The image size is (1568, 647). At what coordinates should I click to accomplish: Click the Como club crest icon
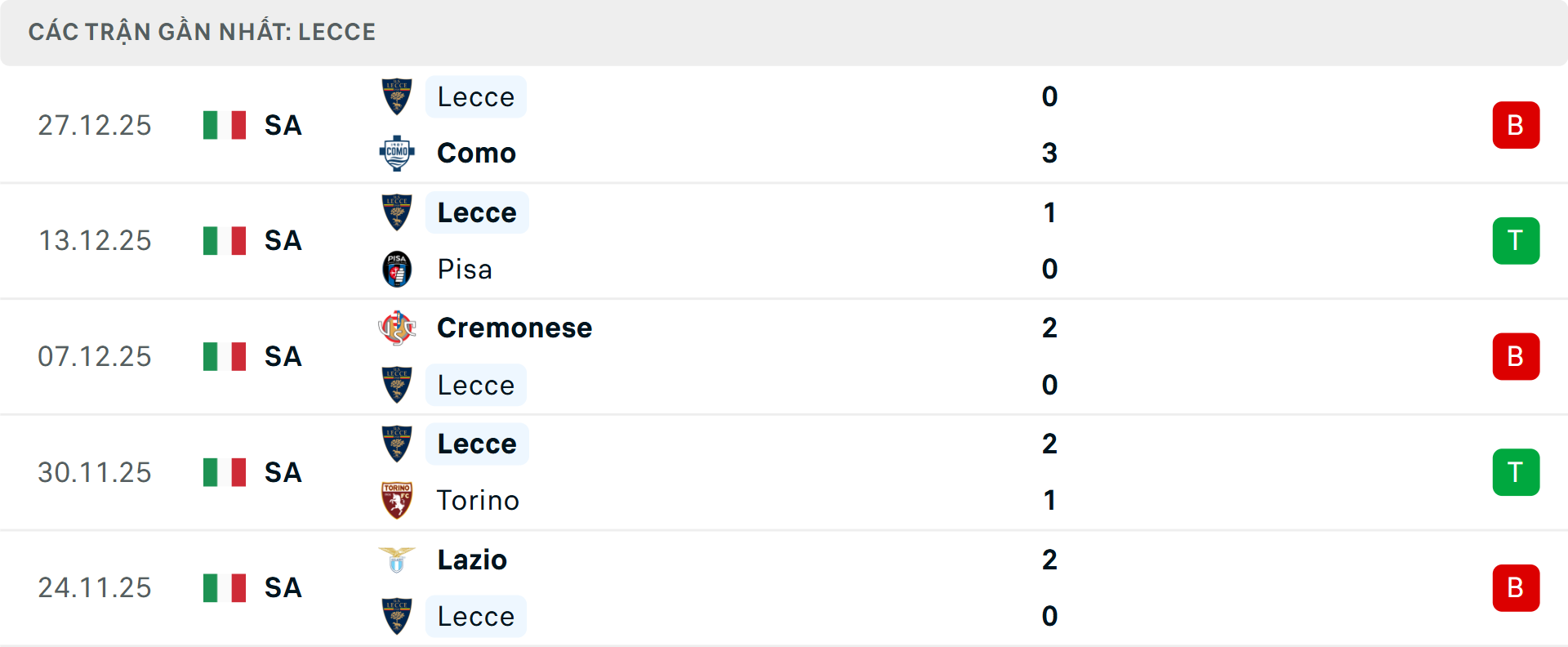tap(397, 153)
